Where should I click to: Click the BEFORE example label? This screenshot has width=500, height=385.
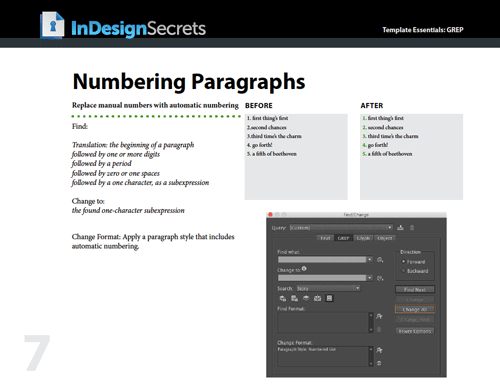[x=259, y=106]
